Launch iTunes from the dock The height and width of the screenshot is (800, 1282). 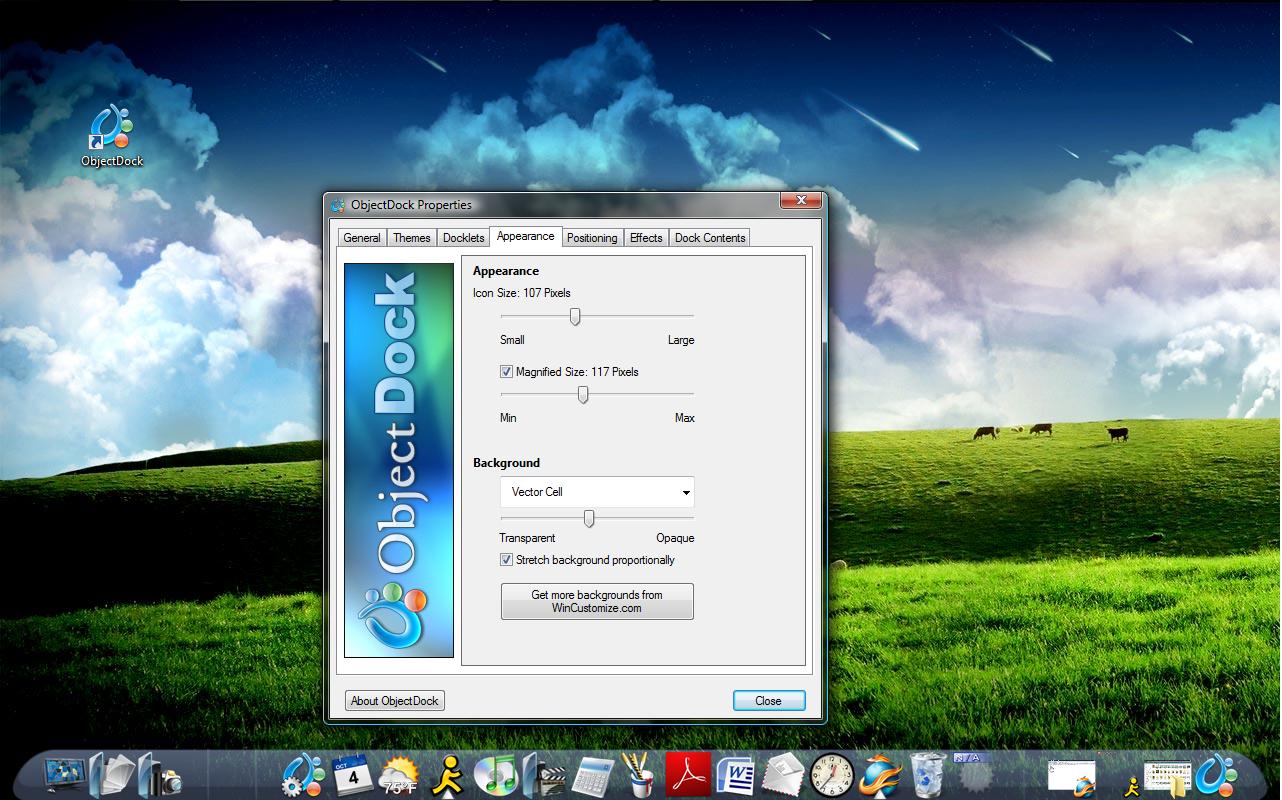[494, 775]
